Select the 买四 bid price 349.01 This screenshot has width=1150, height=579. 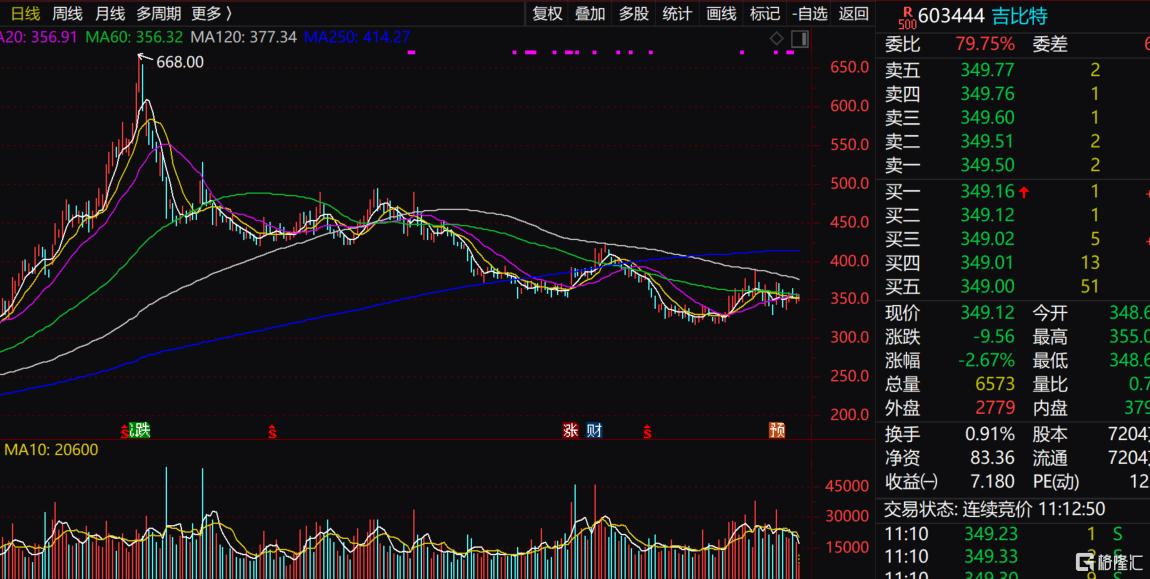(x=987, y=262)
